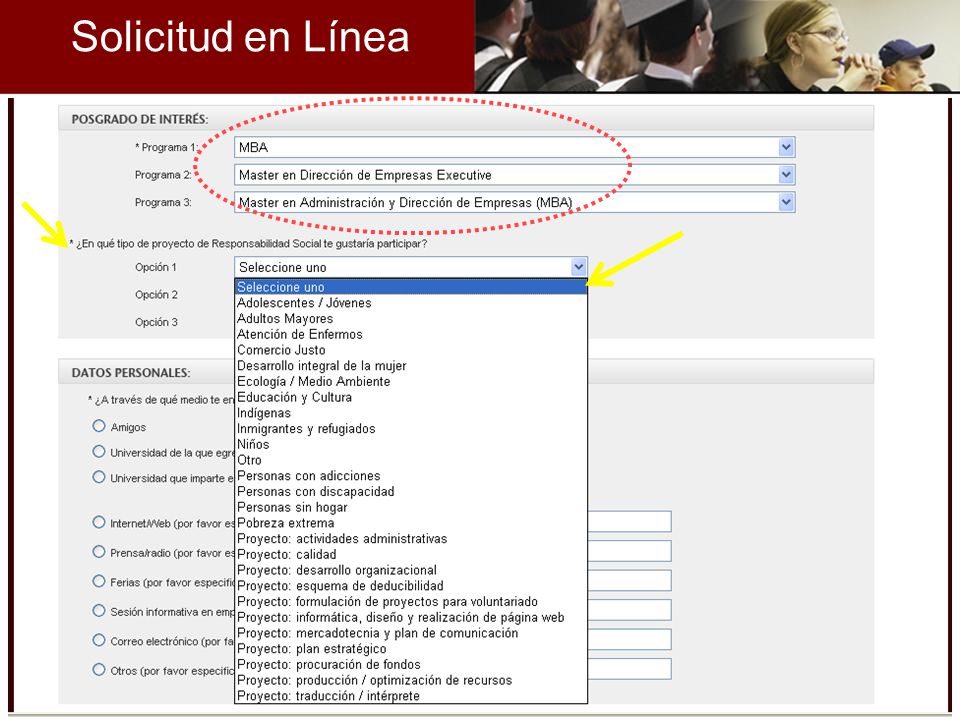Viewport: 960px width, 720px height.
Task: Open the Programa 2 dropdown
Action: tap(514, 174)
